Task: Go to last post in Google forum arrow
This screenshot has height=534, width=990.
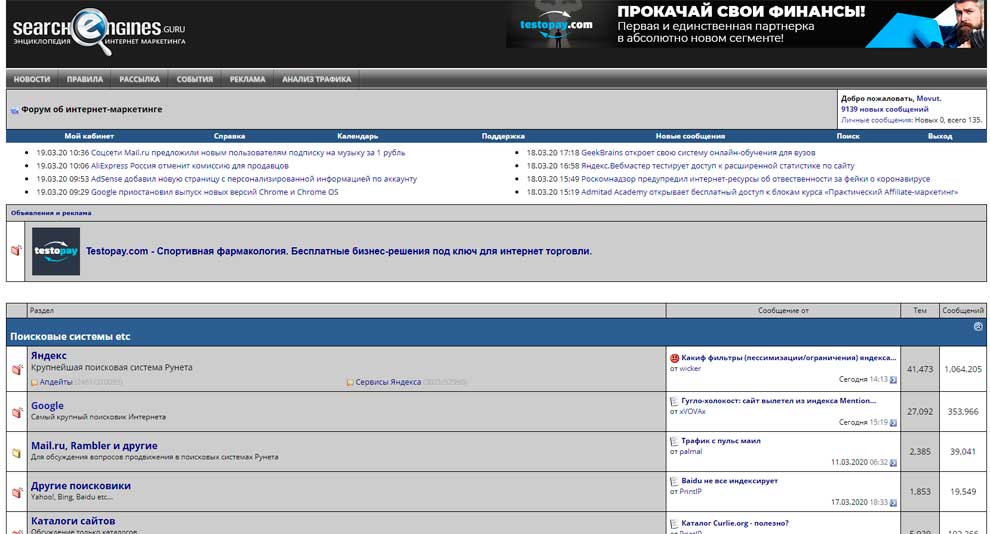Action: [893, 423]
